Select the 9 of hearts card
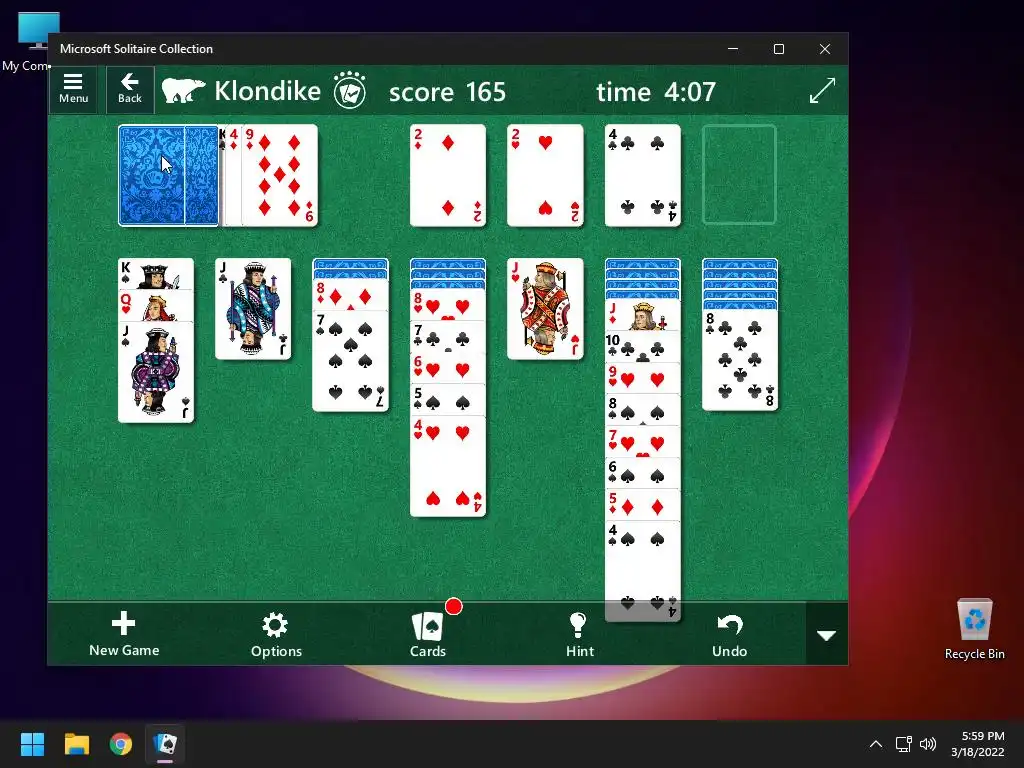 pos(643,378)
